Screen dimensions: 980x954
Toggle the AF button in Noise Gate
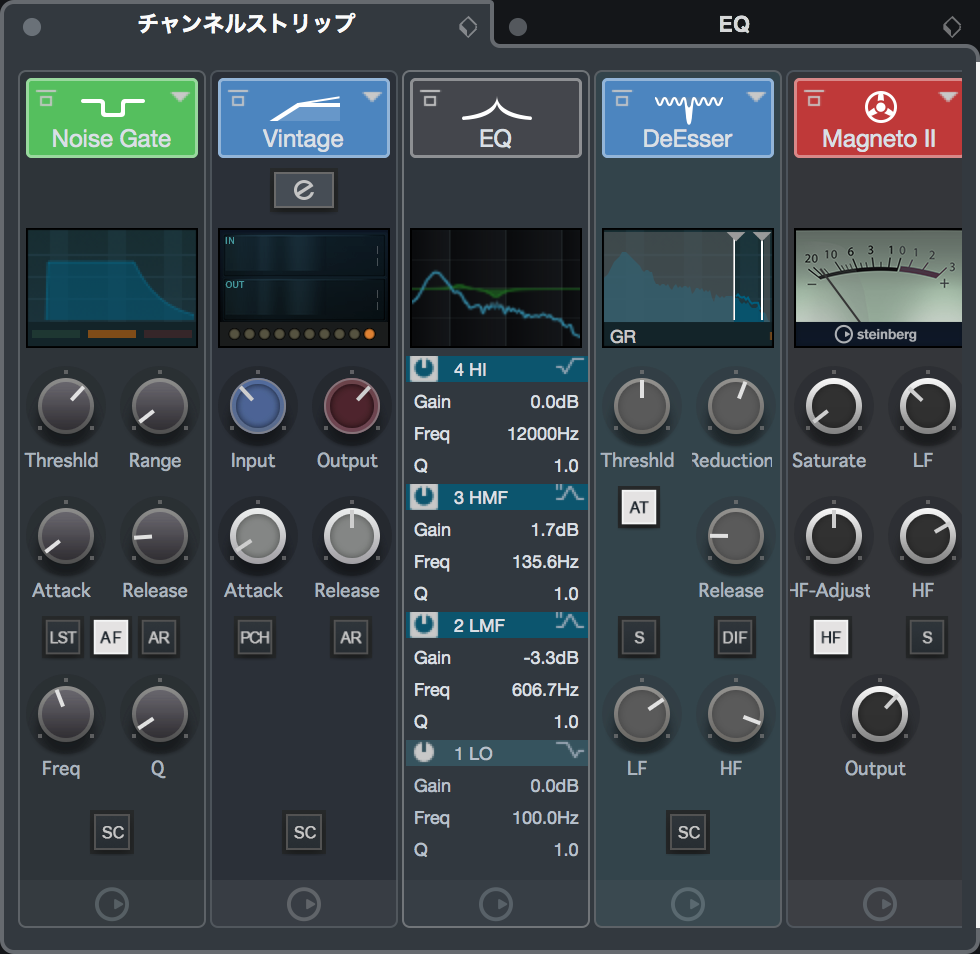(111, 637)
